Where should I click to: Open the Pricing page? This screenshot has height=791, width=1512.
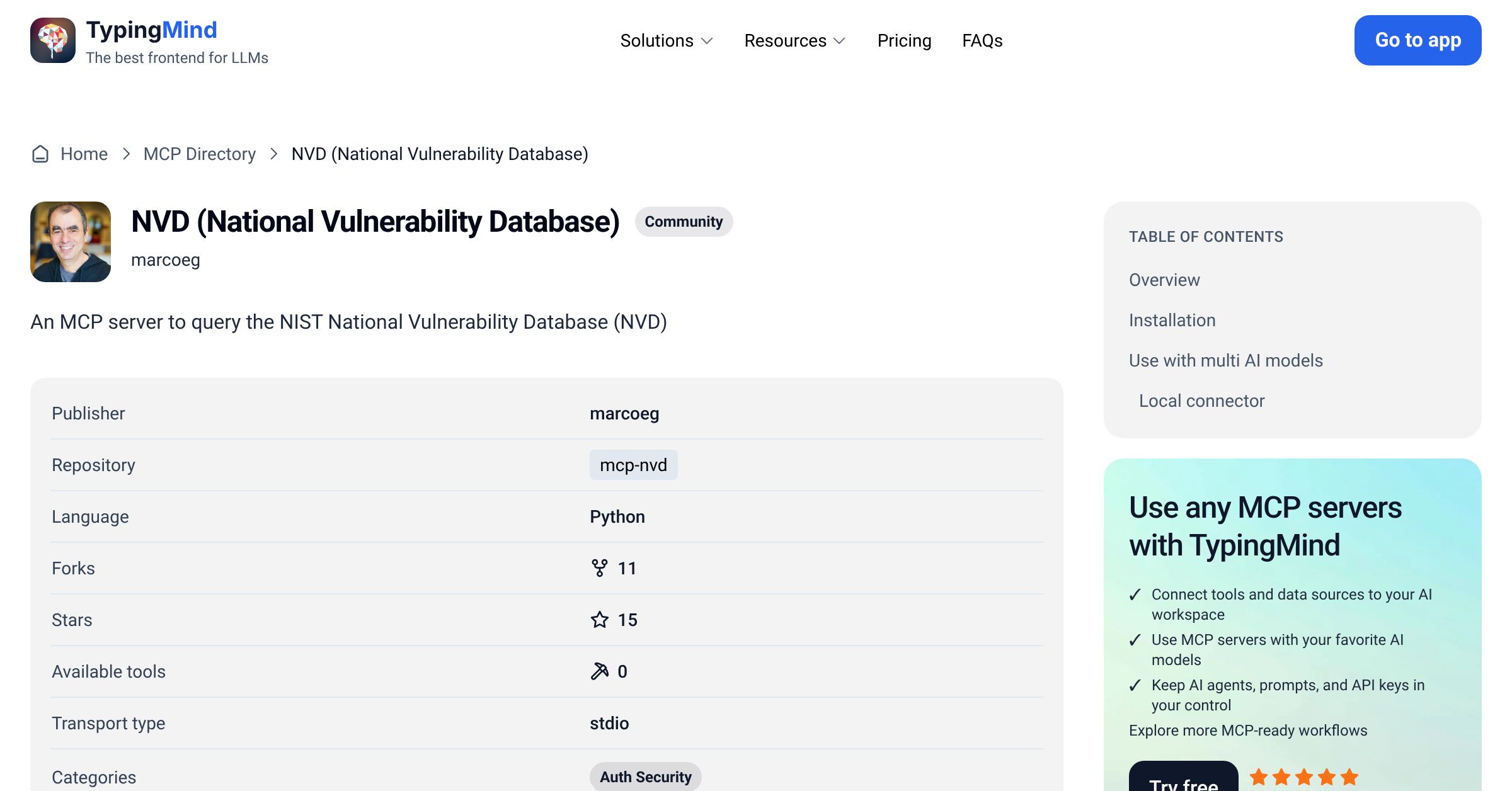coord(904,40)
